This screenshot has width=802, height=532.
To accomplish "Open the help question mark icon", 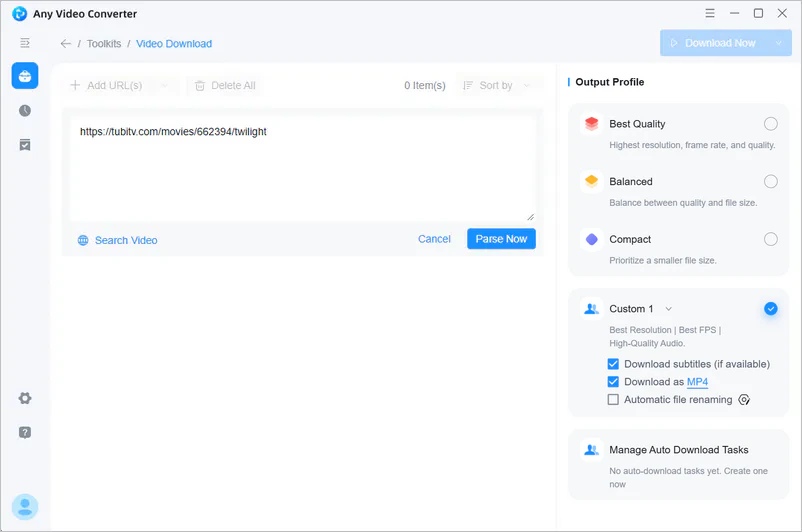I will coord(25,433).
